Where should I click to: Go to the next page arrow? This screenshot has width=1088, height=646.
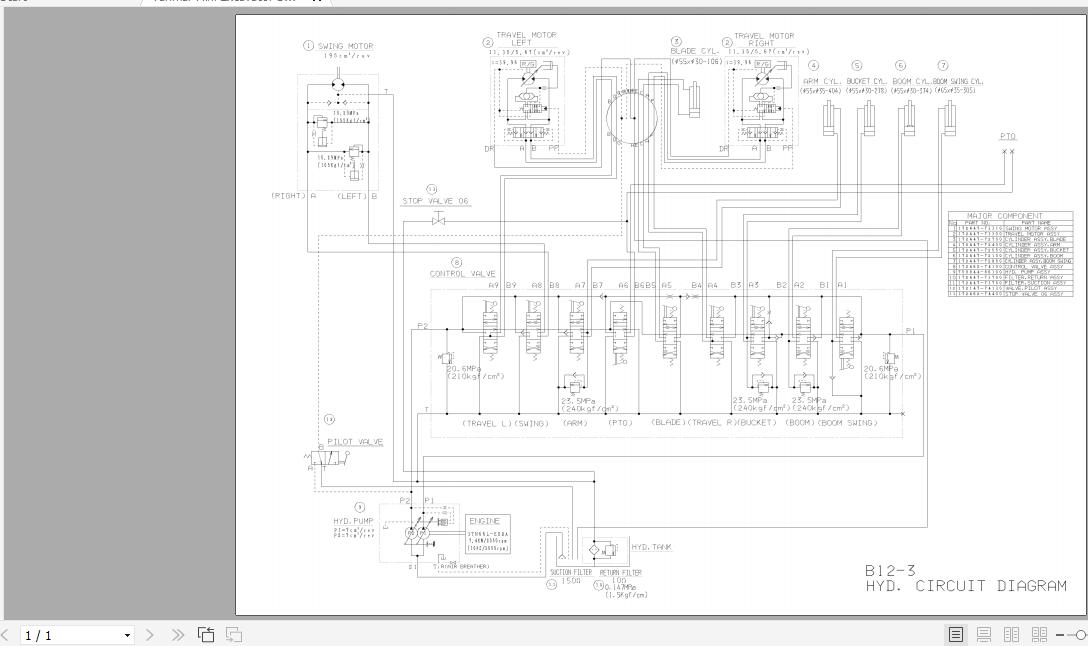(x=149, y=634)
